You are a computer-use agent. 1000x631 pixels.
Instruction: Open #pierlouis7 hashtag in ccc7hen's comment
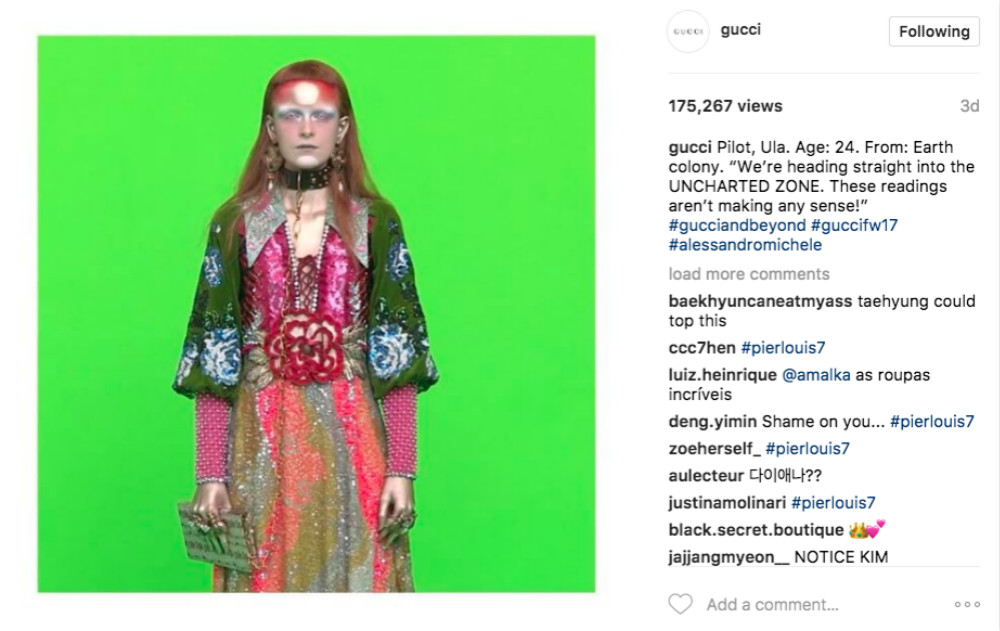tap(783, 348)
